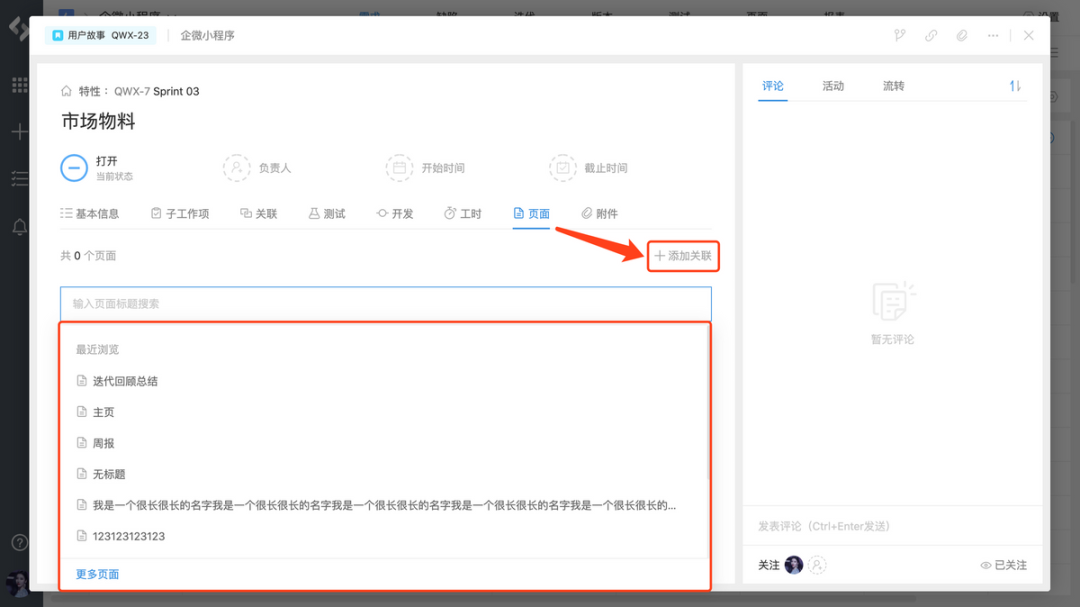The width and height of the screenshot is (1080, 607).
Task: Click the paperclip attachment icon in the dialog header
Action: (962, 35)
